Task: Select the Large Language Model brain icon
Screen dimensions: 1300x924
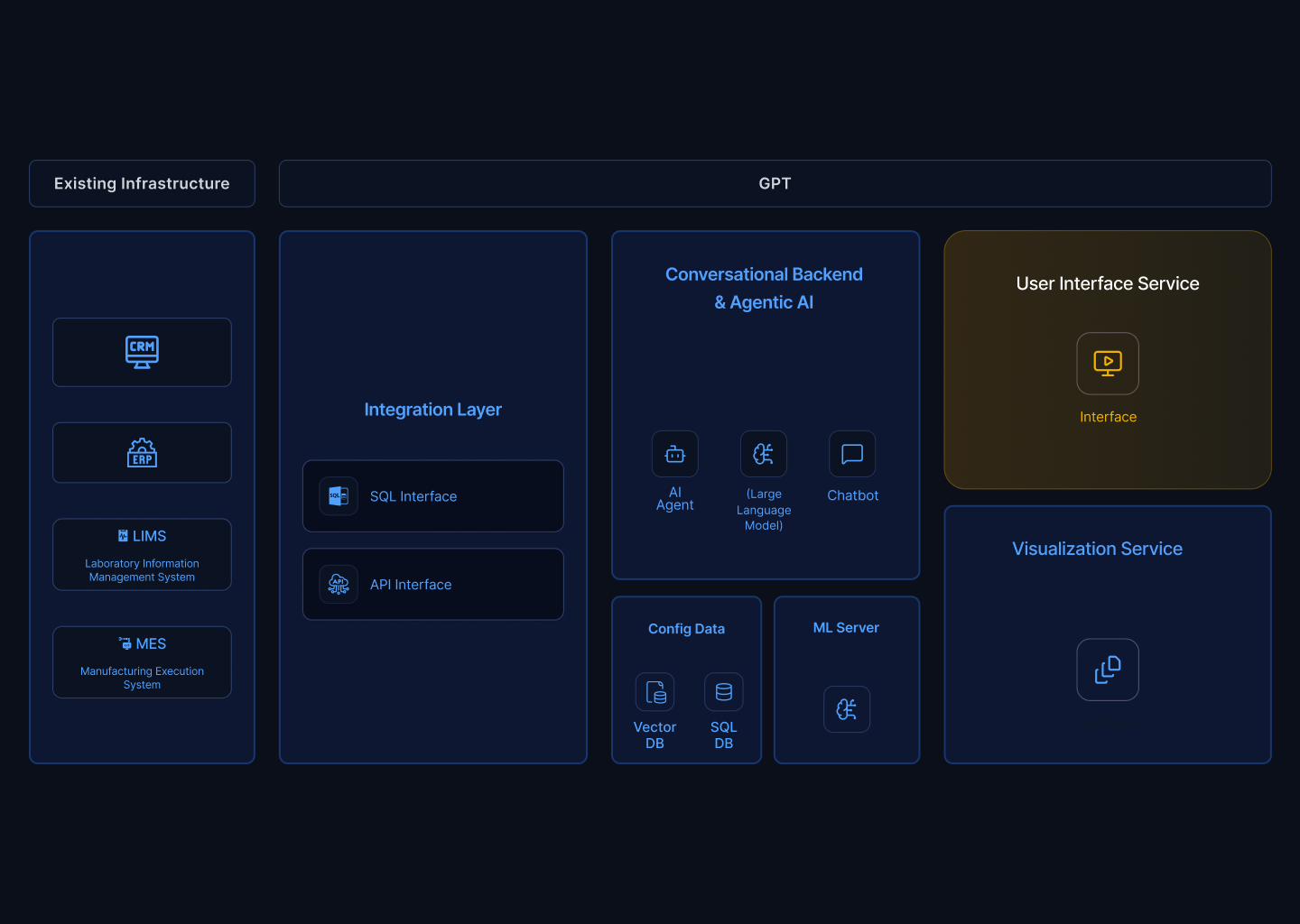Action: (764, 454)
